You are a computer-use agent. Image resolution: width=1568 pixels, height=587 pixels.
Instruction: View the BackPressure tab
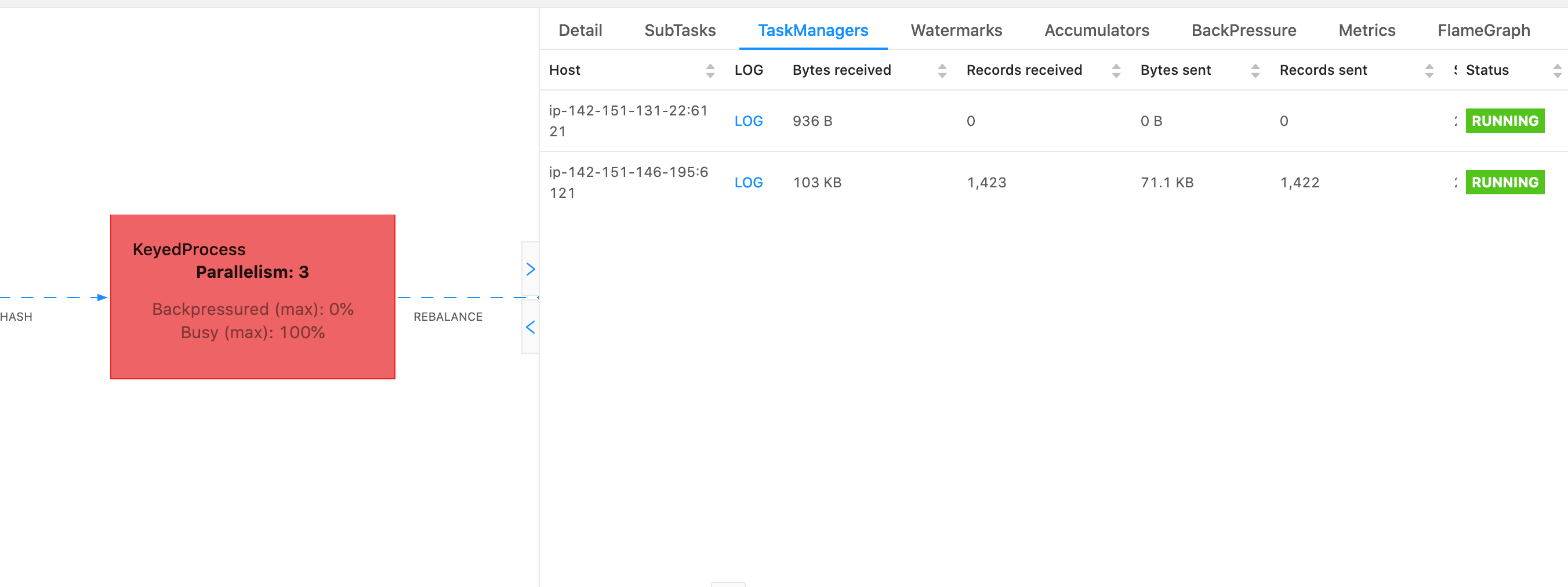pos(1244,30)
